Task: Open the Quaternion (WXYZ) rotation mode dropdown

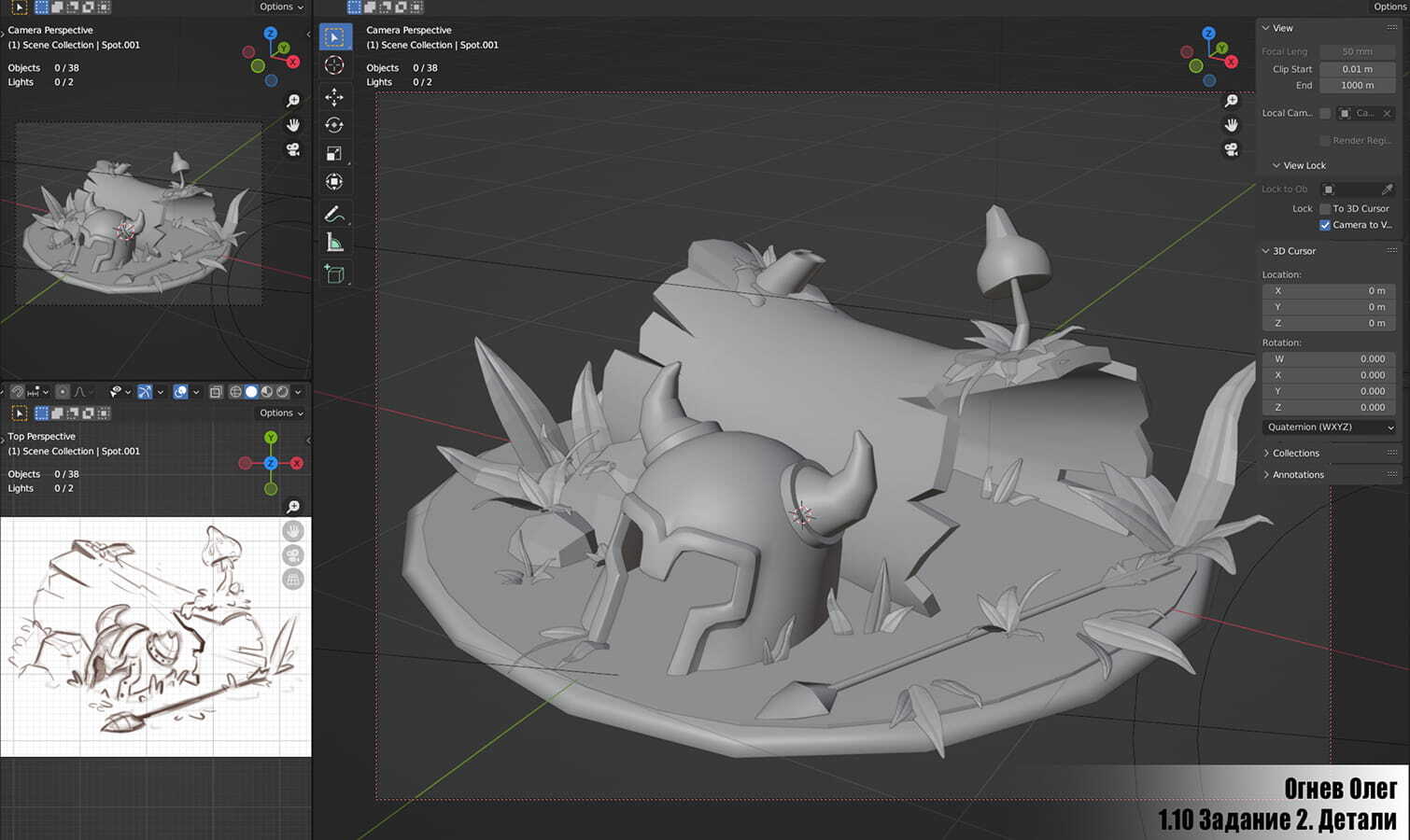Action: point(1329,427)
